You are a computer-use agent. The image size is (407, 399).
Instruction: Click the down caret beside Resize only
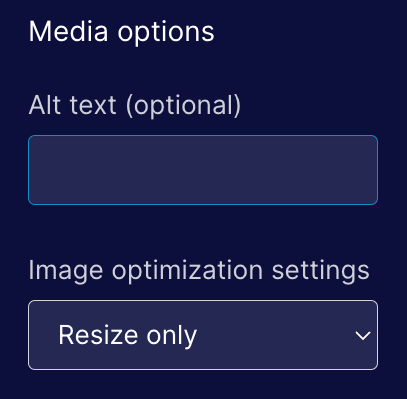pos(363,335)
